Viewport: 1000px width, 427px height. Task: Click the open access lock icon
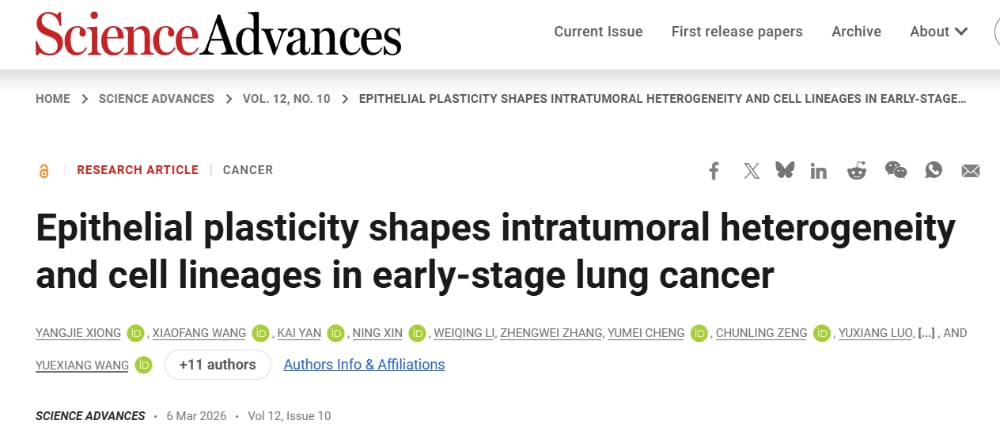pyautogui.click(x=43, y=171)
